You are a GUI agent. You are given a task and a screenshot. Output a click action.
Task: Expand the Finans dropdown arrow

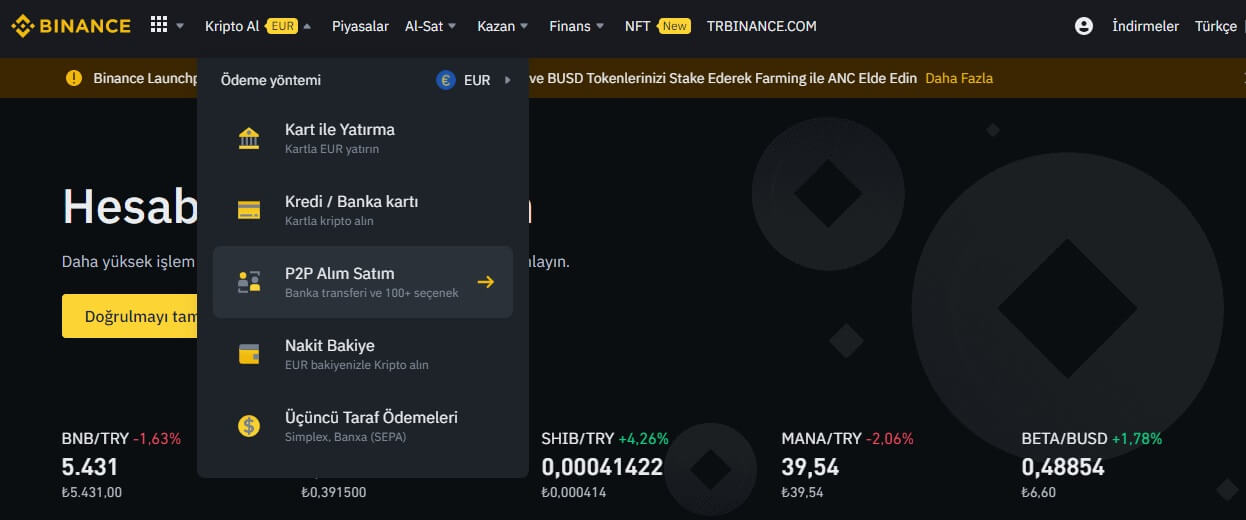[599, 26]
